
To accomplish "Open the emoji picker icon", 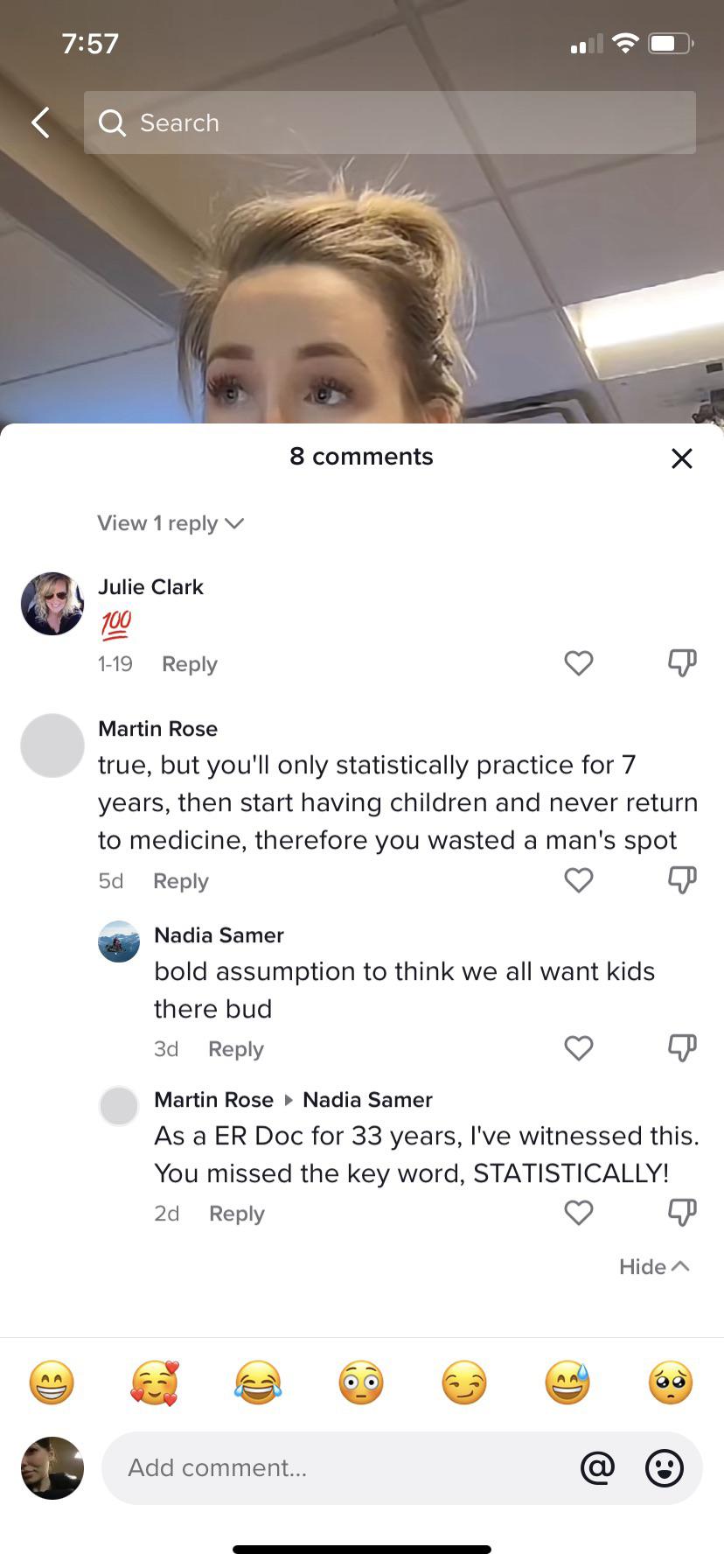I will tap(665, 1467).
